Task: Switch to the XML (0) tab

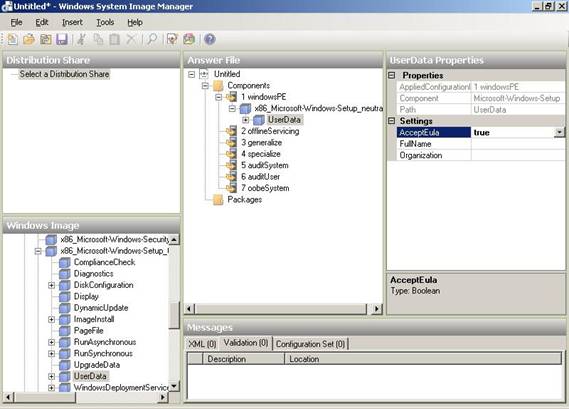Action: point(202,344)
